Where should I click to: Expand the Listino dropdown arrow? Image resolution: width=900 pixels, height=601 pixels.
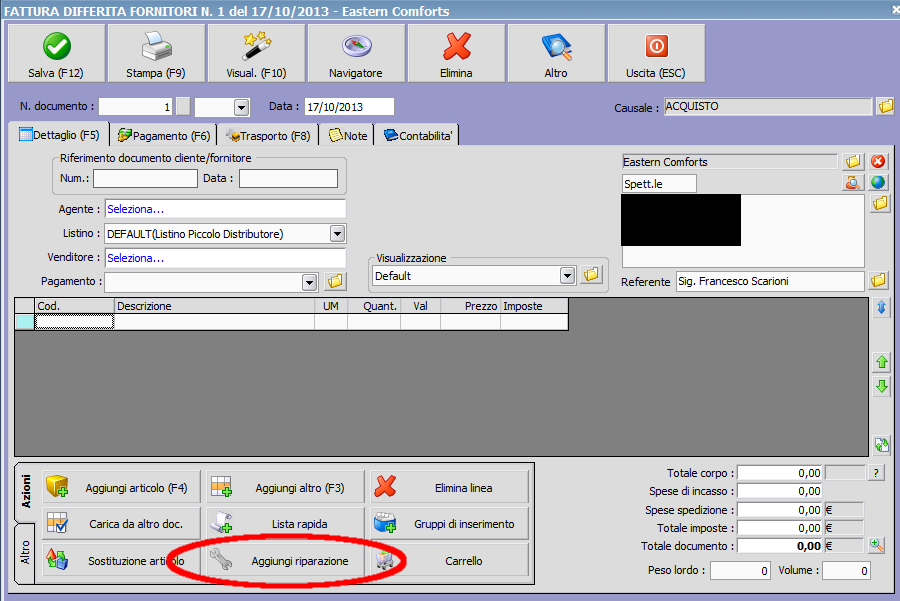[x=338, y=234]
